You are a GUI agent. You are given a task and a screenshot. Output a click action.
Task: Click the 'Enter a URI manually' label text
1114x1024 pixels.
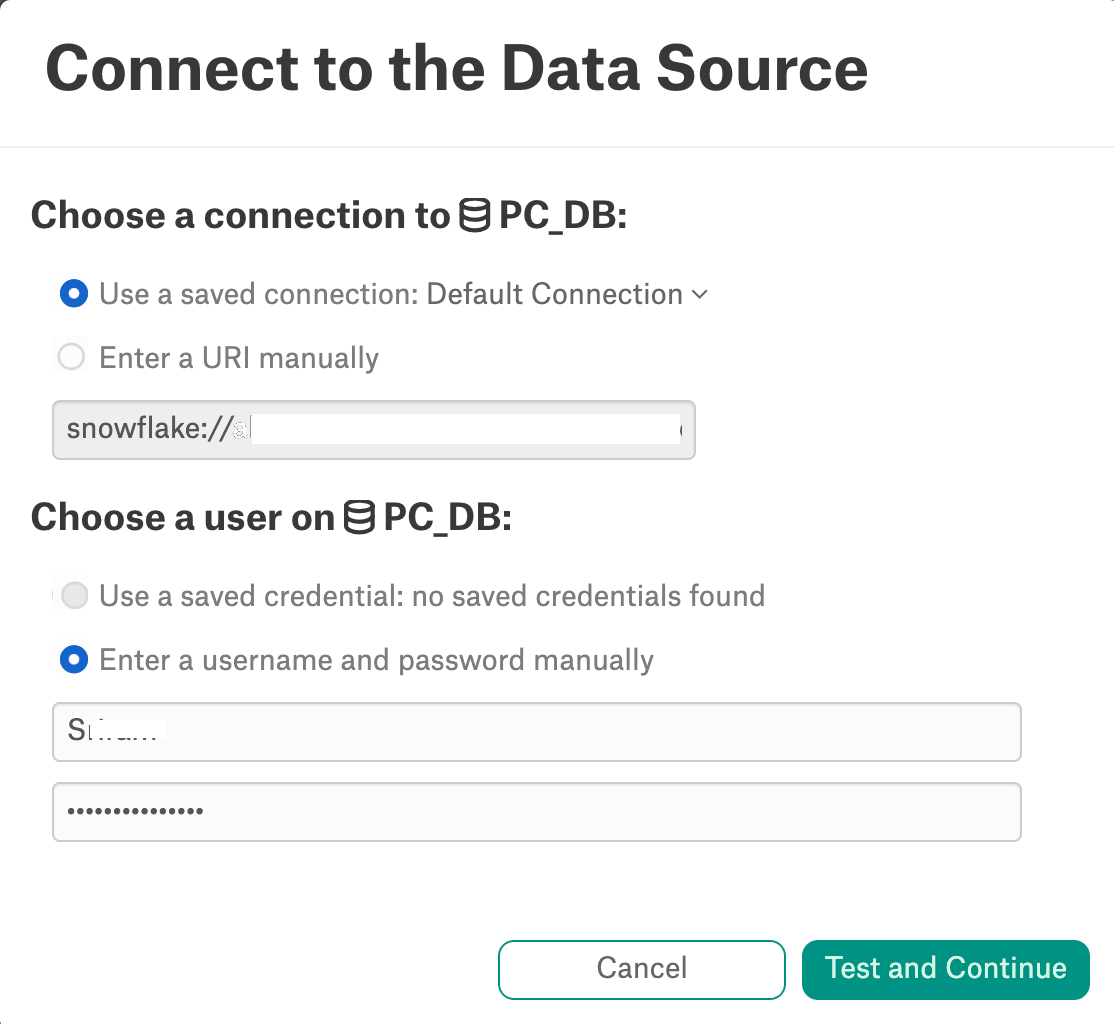(x=239, y=357)
